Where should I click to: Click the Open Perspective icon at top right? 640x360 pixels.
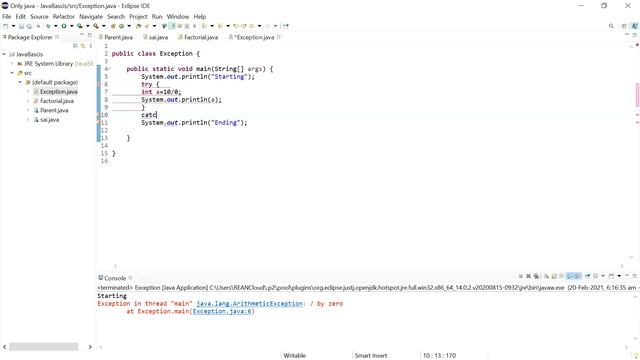pos(624,26)
